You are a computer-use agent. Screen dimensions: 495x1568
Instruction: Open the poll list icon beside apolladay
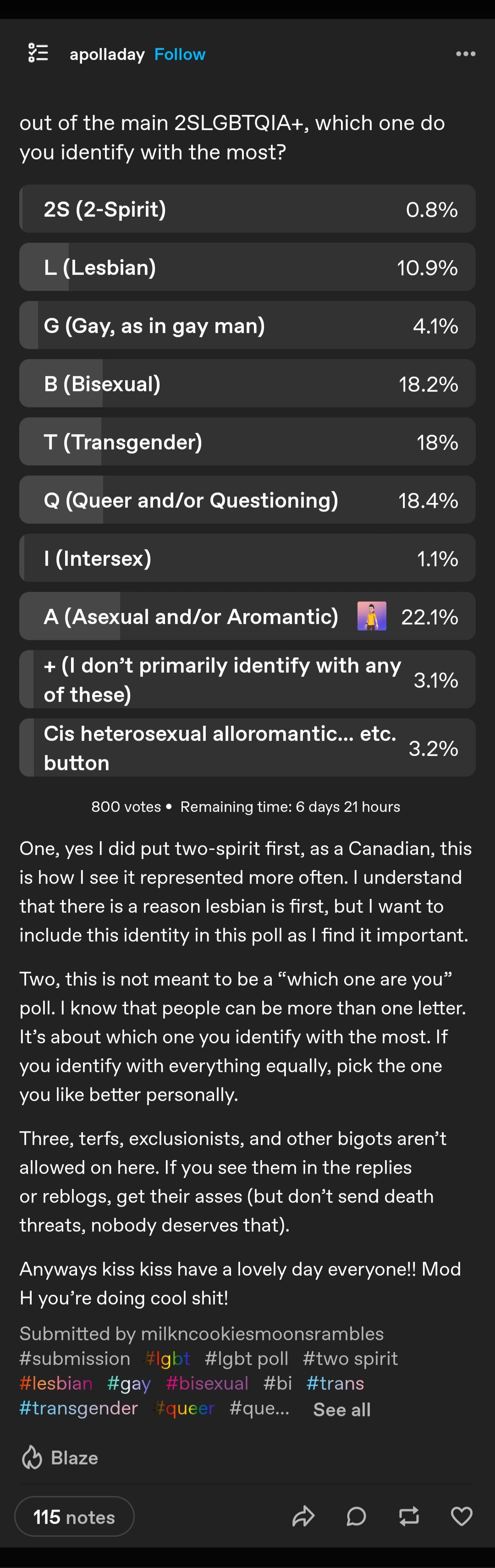coord(38,54)
